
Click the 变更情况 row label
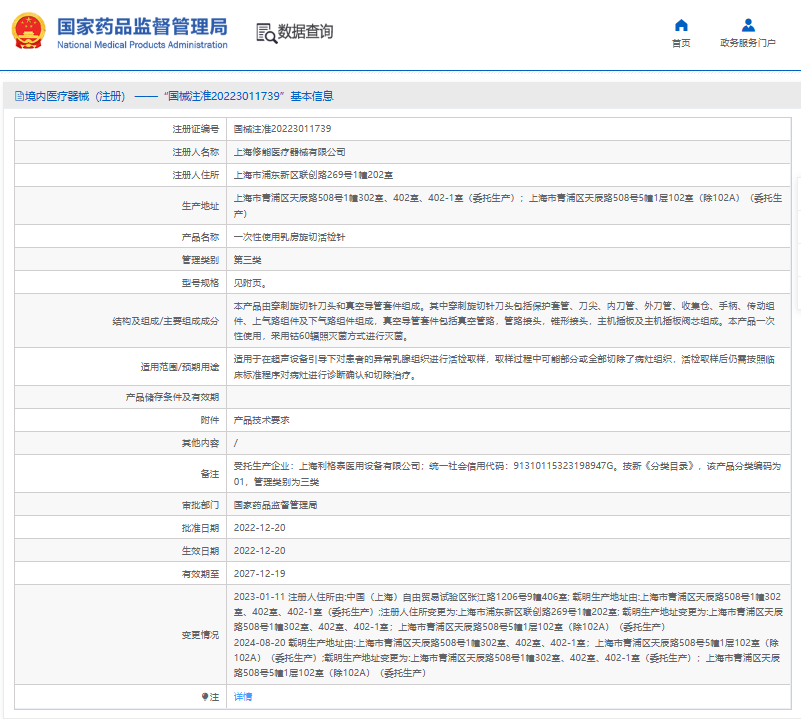click(x=201, y=635)
